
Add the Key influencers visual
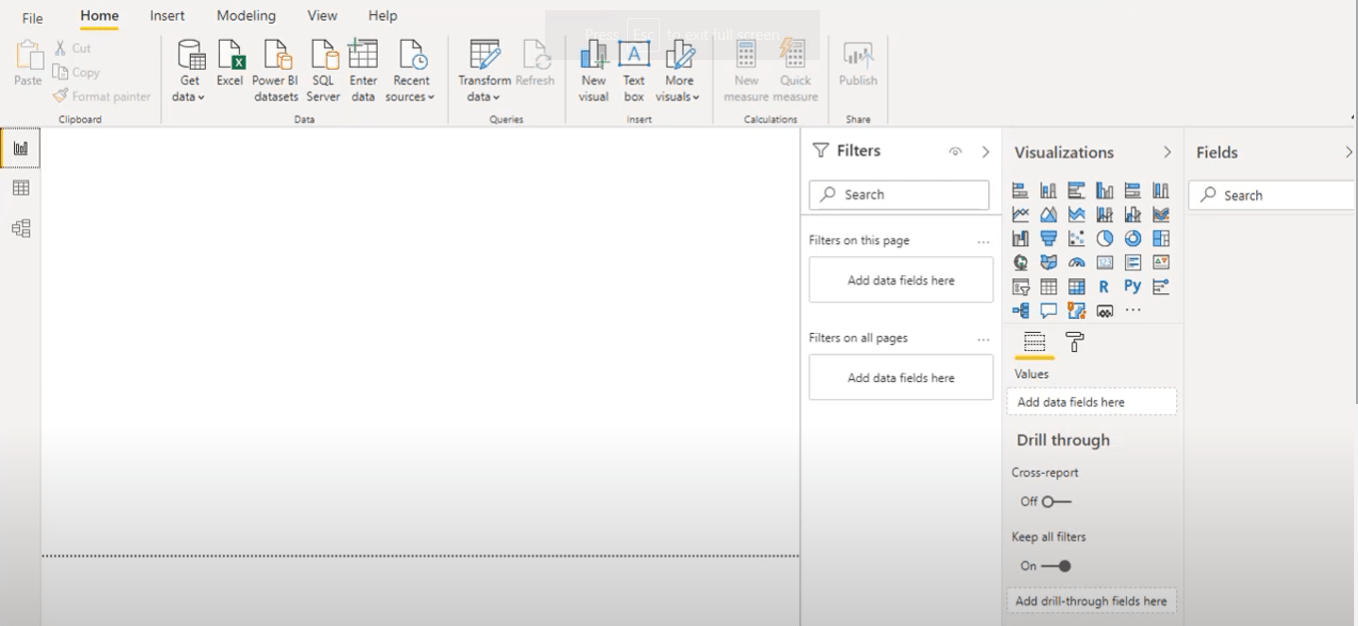click(1160, 286)
